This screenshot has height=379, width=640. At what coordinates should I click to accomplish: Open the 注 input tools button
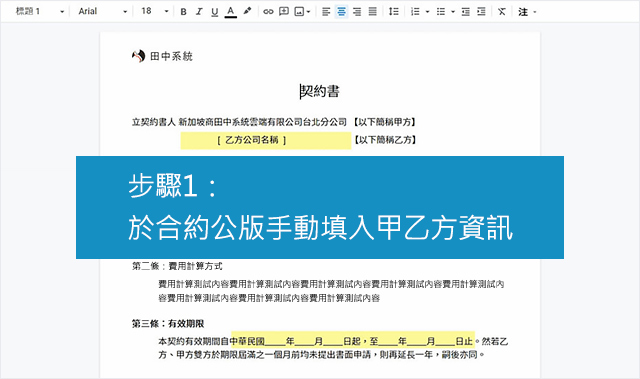[x=523, y=12]
